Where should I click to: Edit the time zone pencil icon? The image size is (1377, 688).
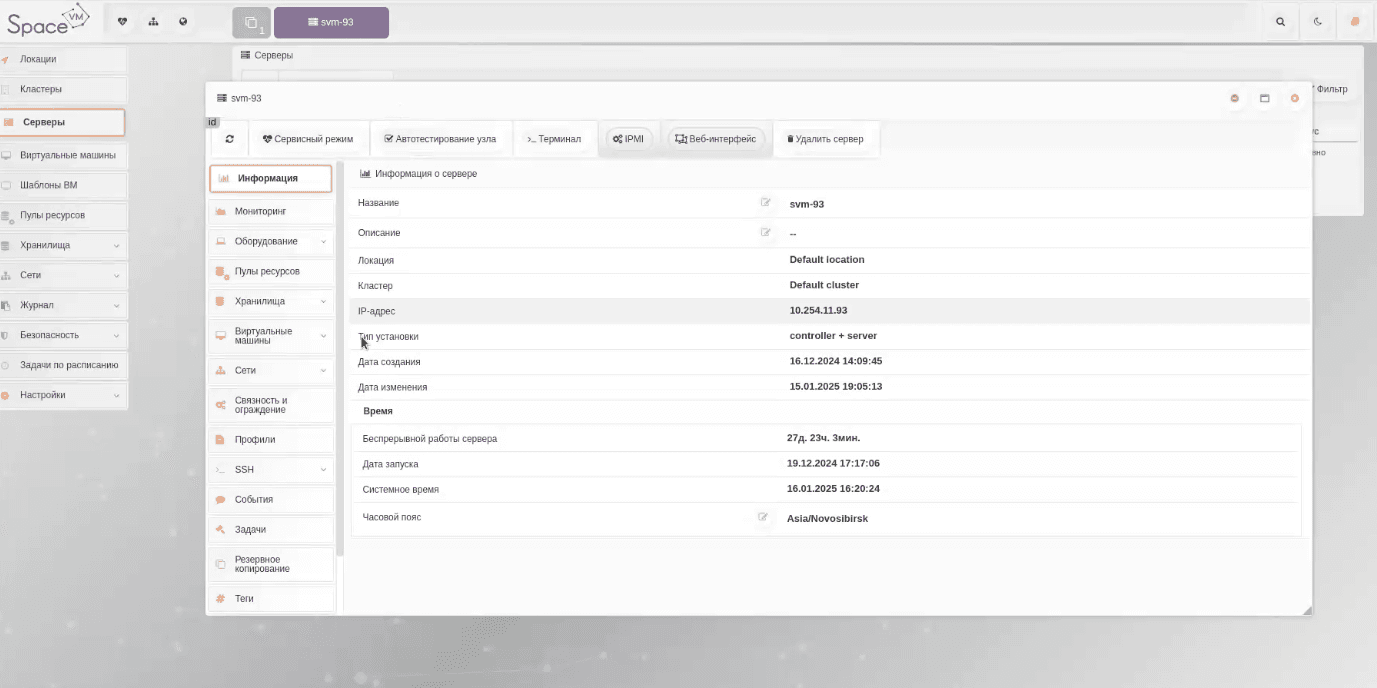click(763, 517)
